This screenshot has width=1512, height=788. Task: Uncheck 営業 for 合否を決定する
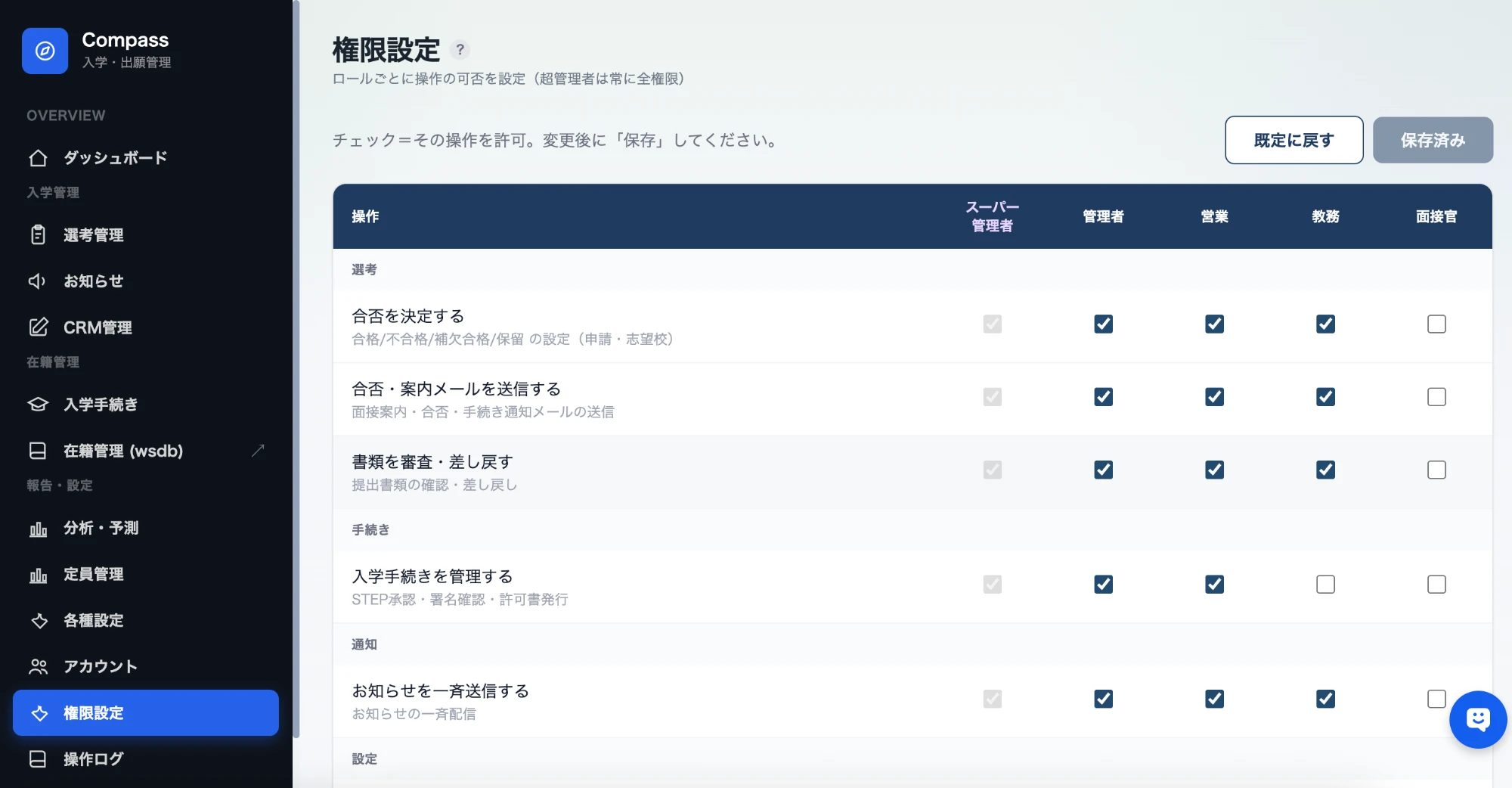1214,324
